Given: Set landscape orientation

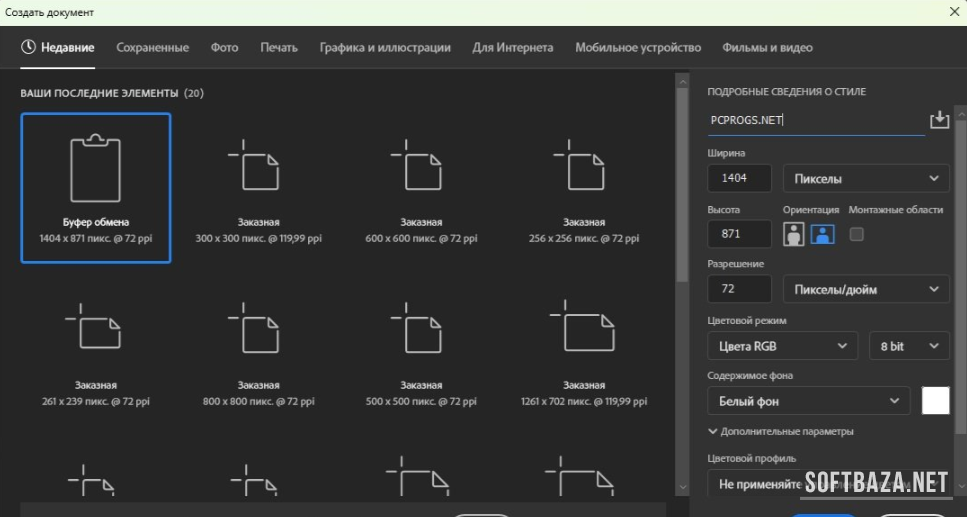Looking at the screenshot, I should tap(822, 234).
